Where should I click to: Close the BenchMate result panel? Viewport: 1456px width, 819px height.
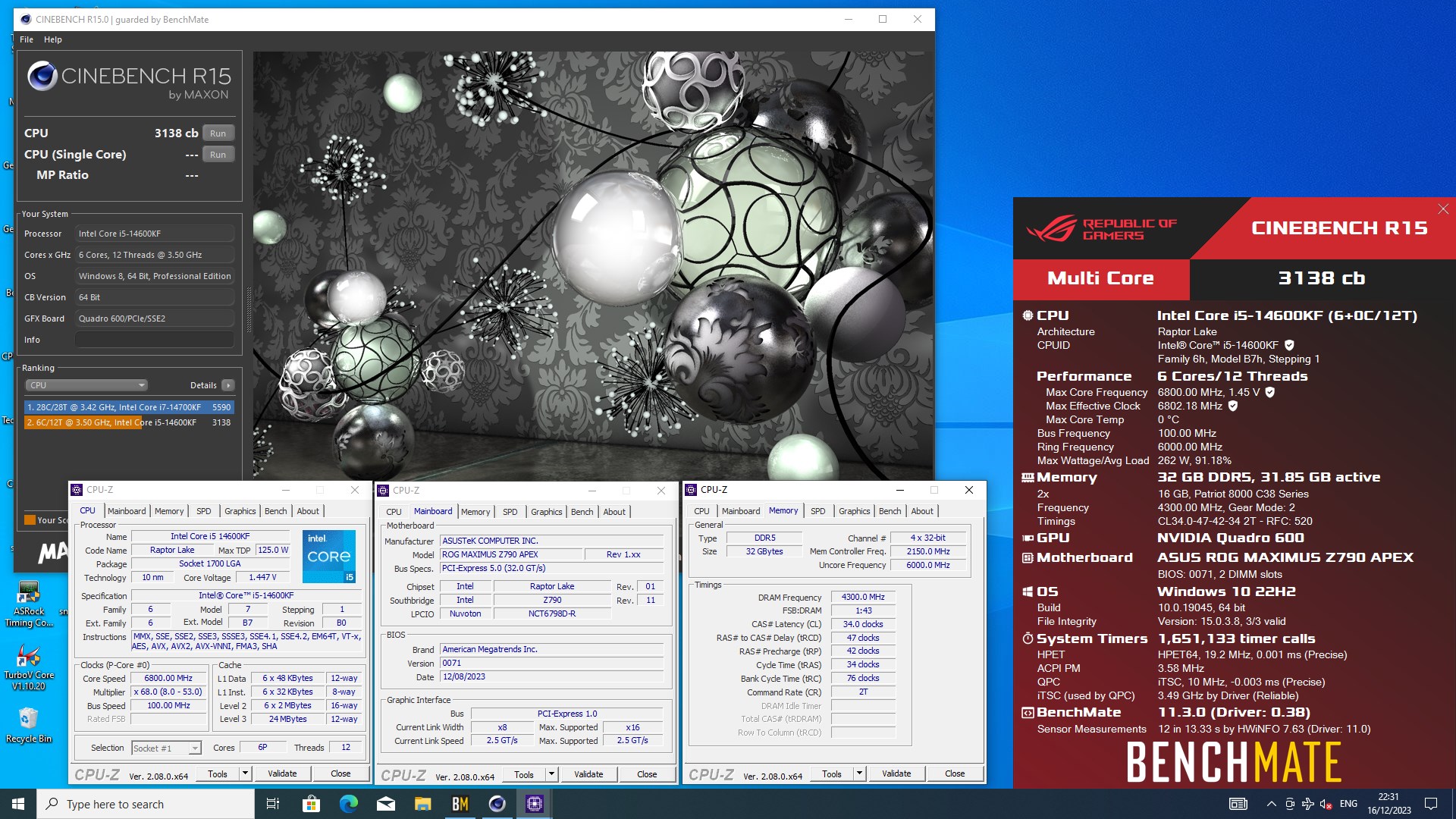[1443, 209]
